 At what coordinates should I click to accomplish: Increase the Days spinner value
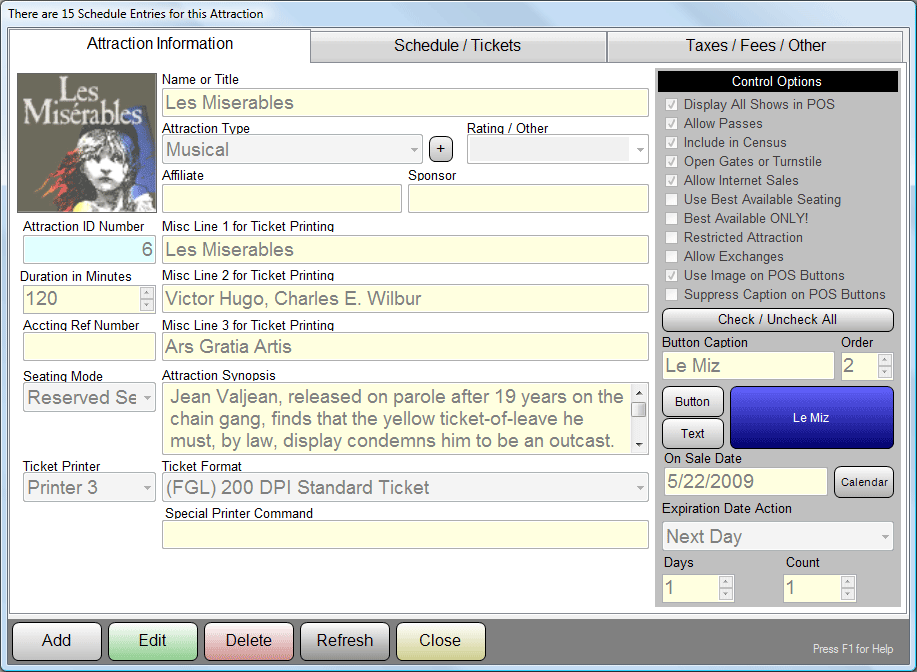pyautogui.click(x=726, y=582)
